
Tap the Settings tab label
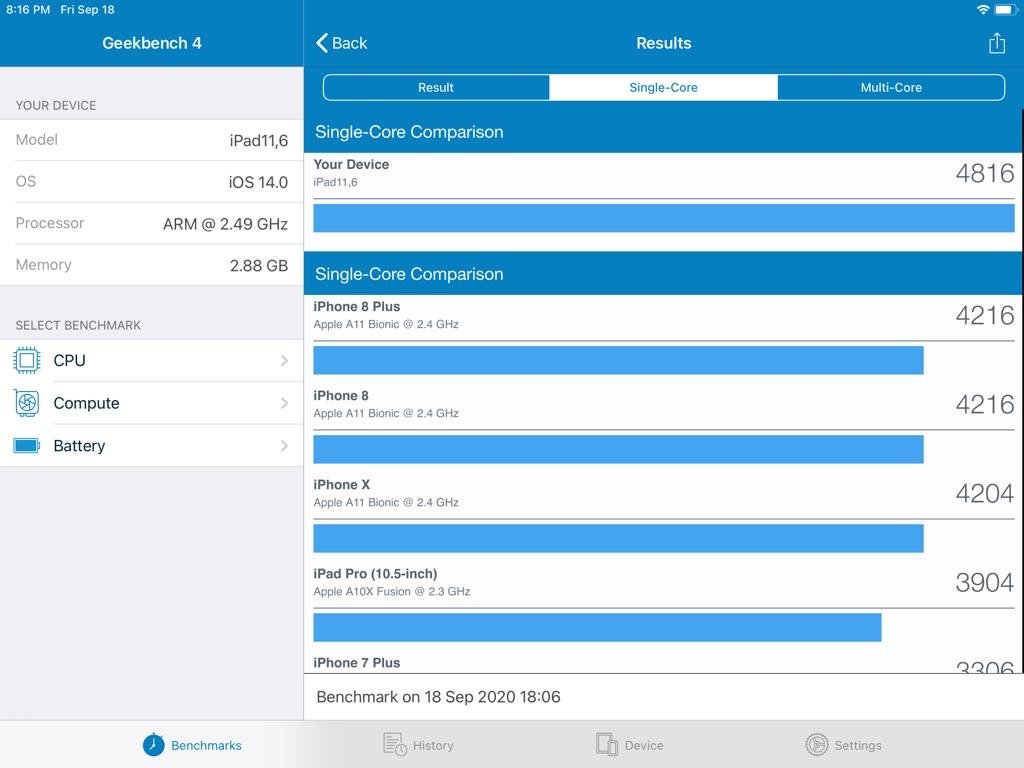pyautogui.click(x=858, y=745)
